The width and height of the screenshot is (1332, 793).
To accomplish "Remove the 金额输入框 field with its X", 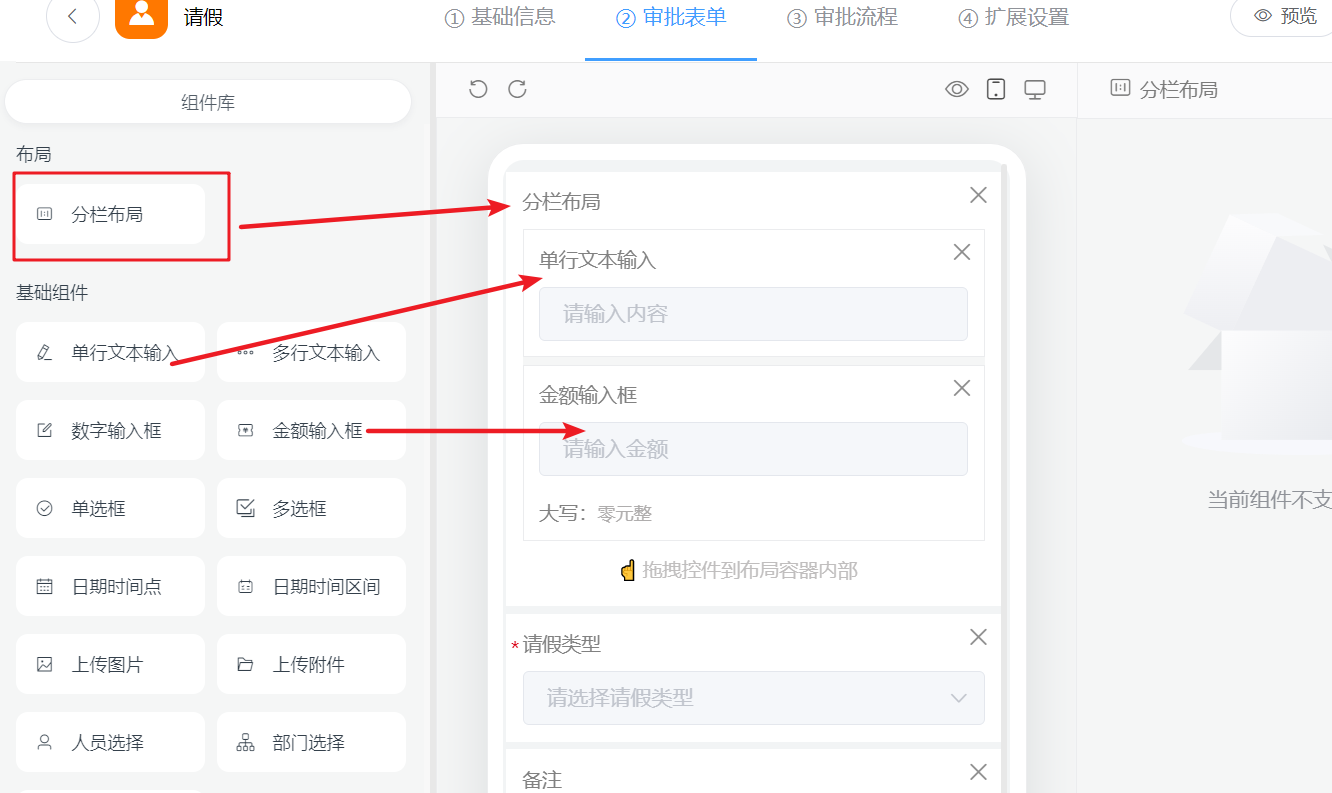I will pos(962,388).
